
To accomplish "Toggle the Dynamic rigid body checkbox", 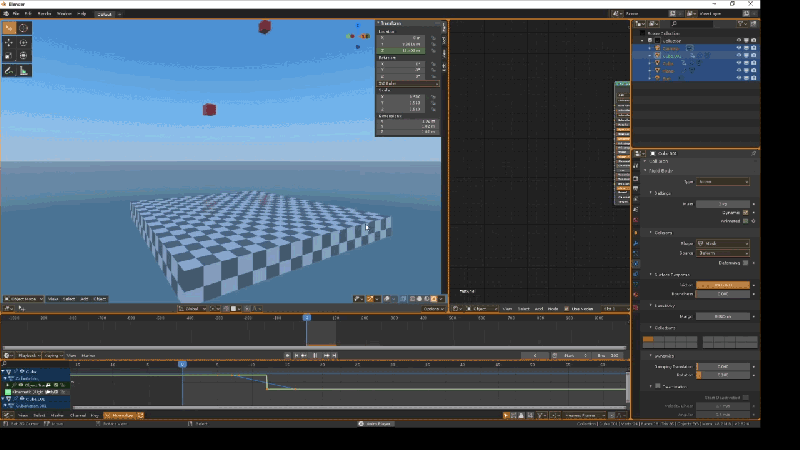I will pyautogui.click(x=745, y=212).
